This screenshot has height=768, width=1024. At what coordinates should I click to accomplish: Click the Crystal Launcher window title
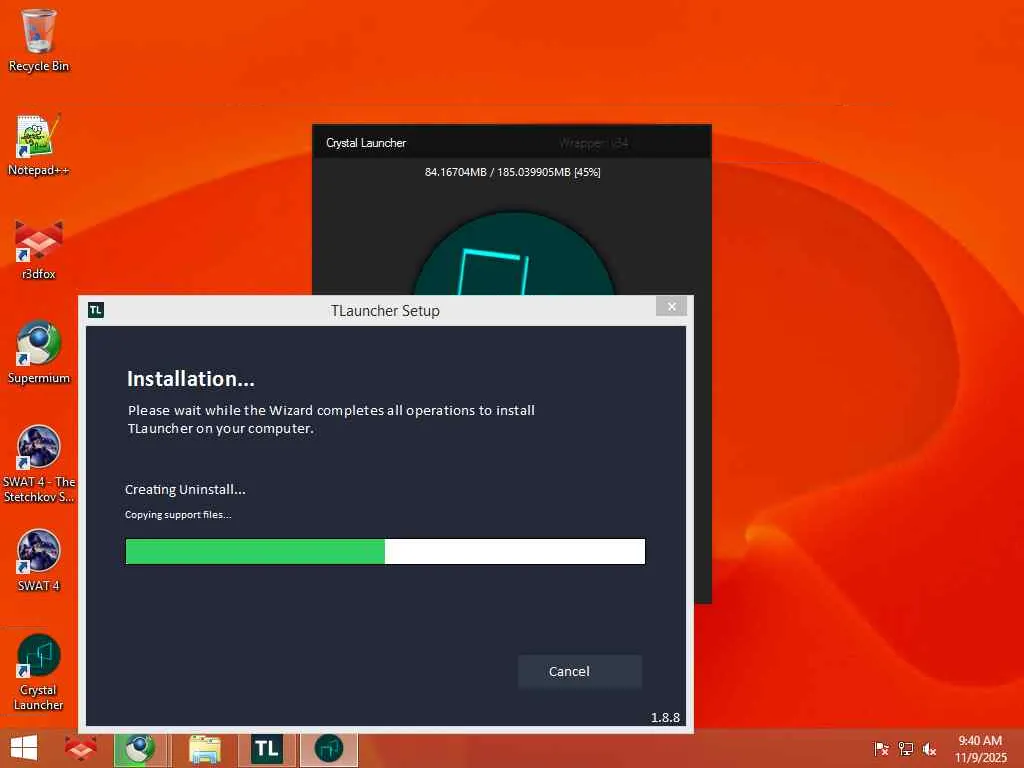366,143
